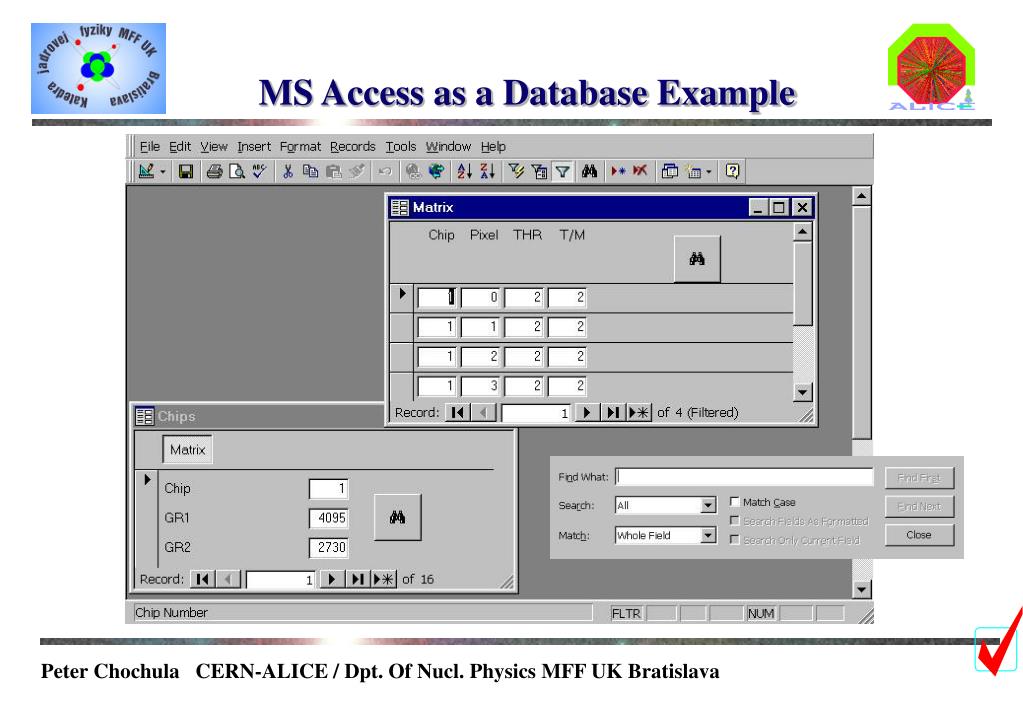Click the GR1 field showing 4095
This screenshot has height=708, width=1023.
[328, 518]
